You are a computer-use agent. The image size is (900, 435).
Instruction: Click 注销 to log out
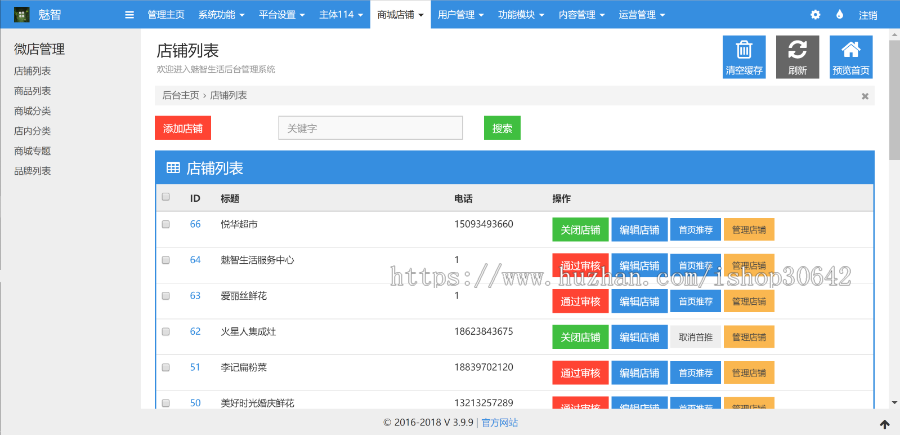pyautogui.click(x=867, y=15)
